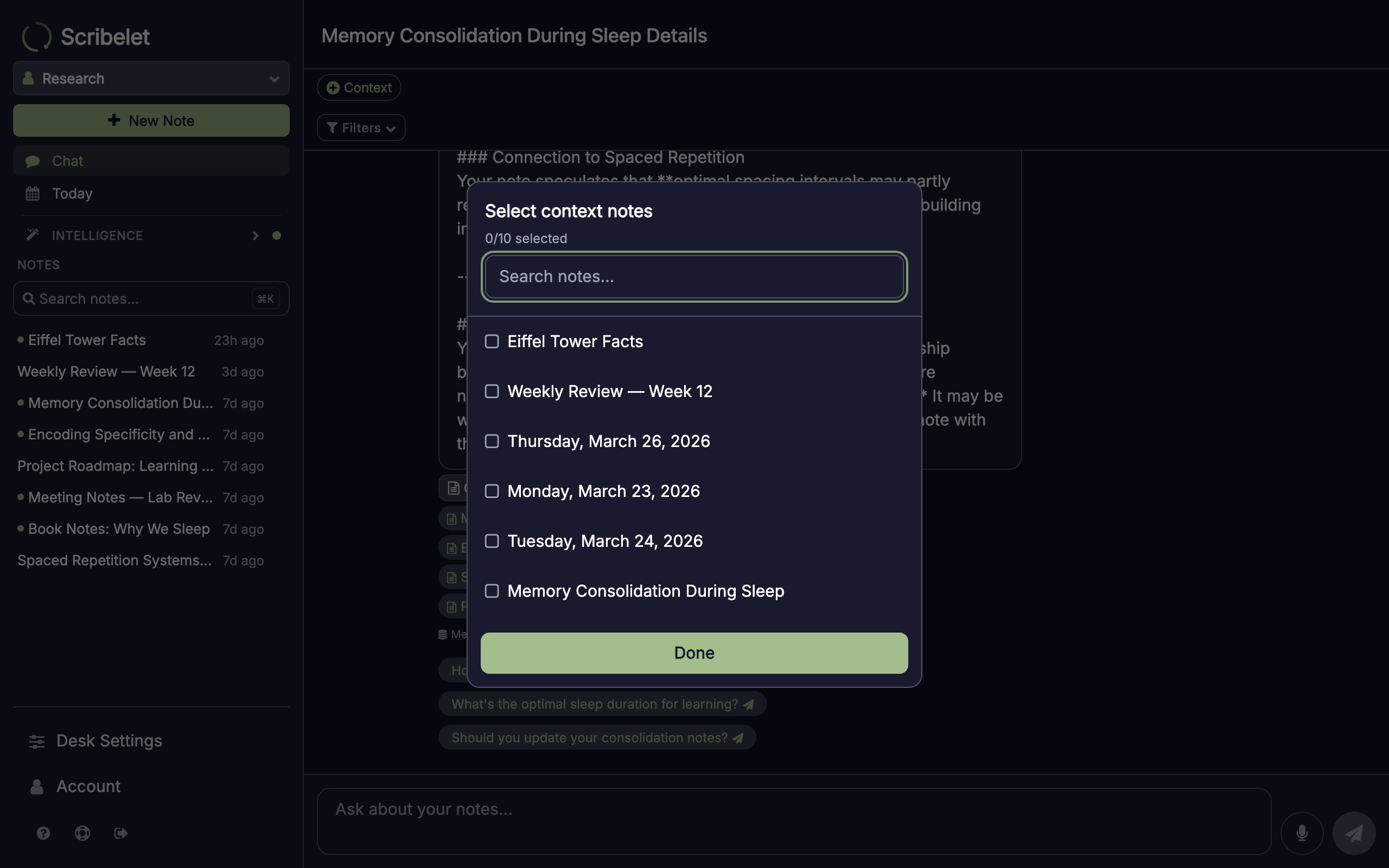Check Memory Consolidation During Sleep checkbox

(x=492, y=591)
